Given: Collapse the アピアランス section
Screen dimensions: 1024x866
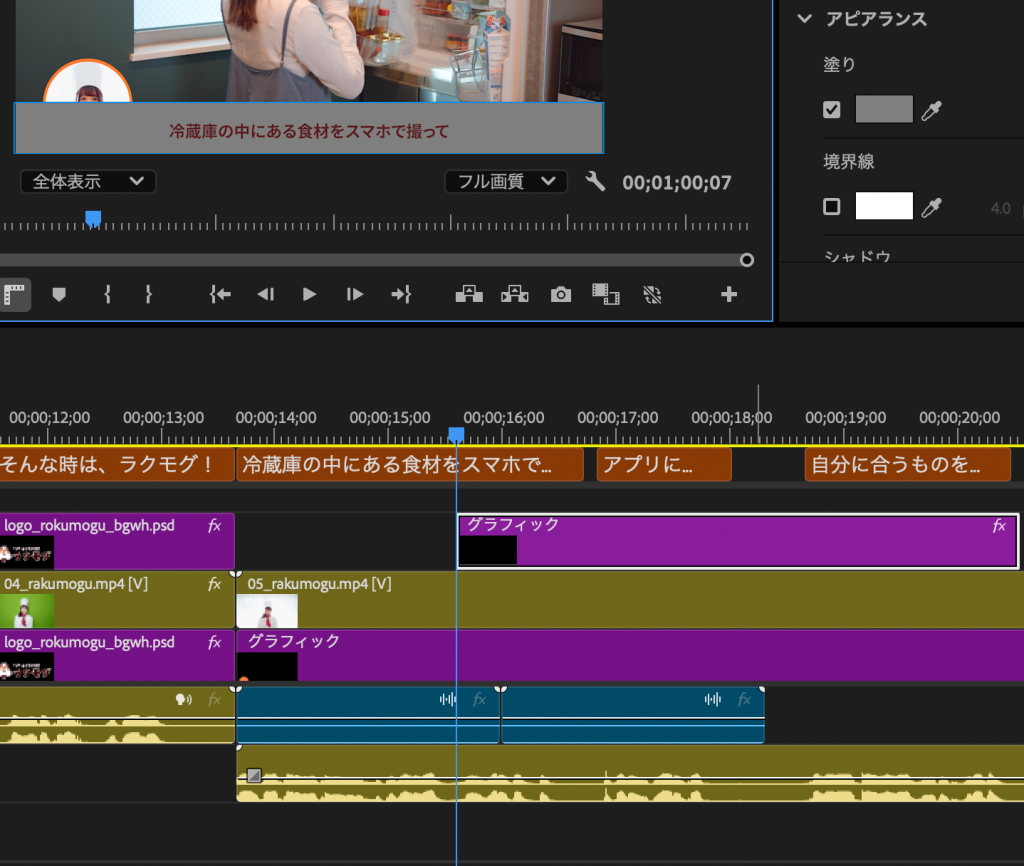Looking at the screenshot, I should coord(803,19).
